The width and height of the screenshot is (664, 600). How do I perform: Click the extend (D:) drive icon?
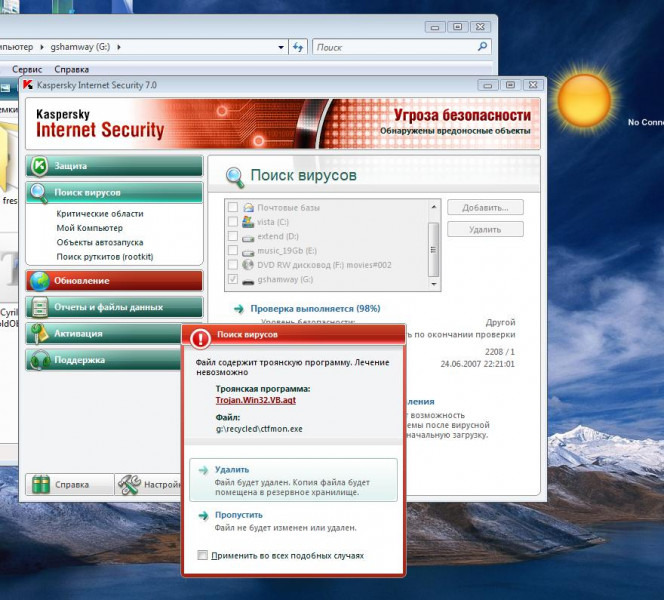click(x=248, y=238)
